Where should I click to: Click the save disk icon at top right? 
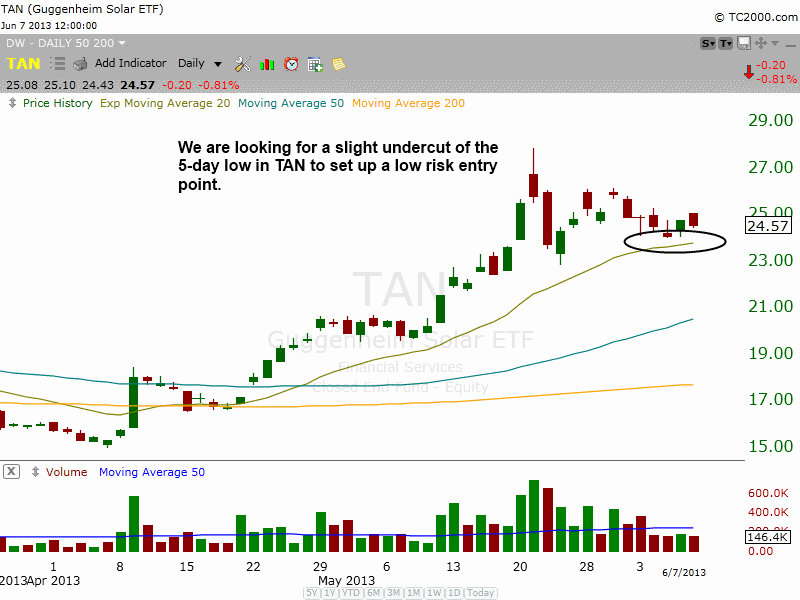pyautogui.click(x=744, y=43)
